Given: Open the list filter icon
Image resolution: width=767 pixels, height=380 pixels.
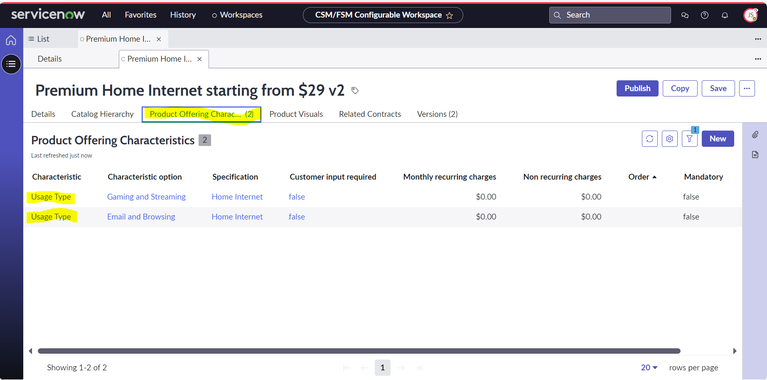Looking at the screenshot, I should (690, 139).
